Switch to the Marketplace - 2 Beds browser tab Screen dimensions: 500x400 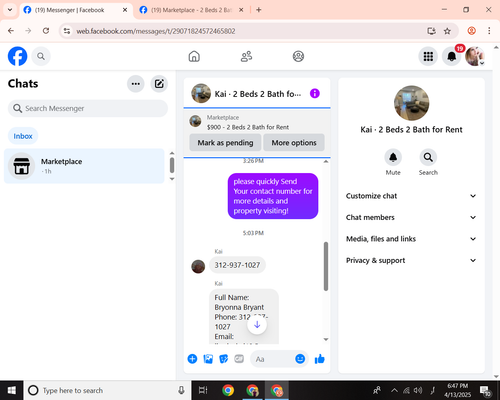[191, 10]
